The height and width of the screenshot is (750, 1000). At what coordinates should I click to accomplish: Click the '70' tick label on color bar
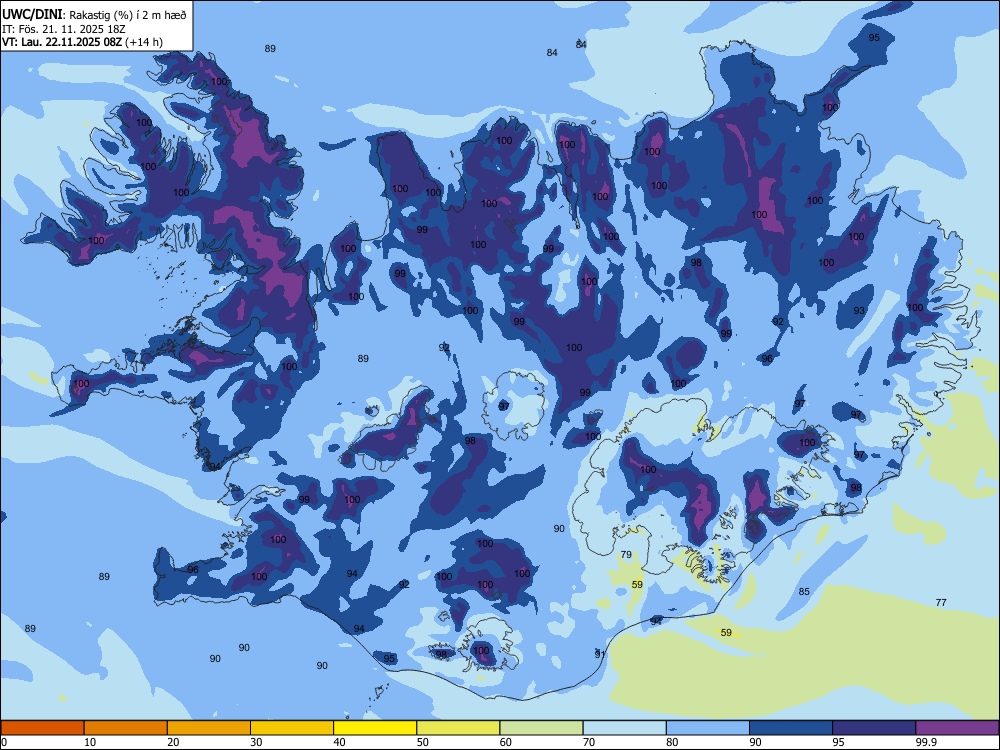click(x=589, y=742)
